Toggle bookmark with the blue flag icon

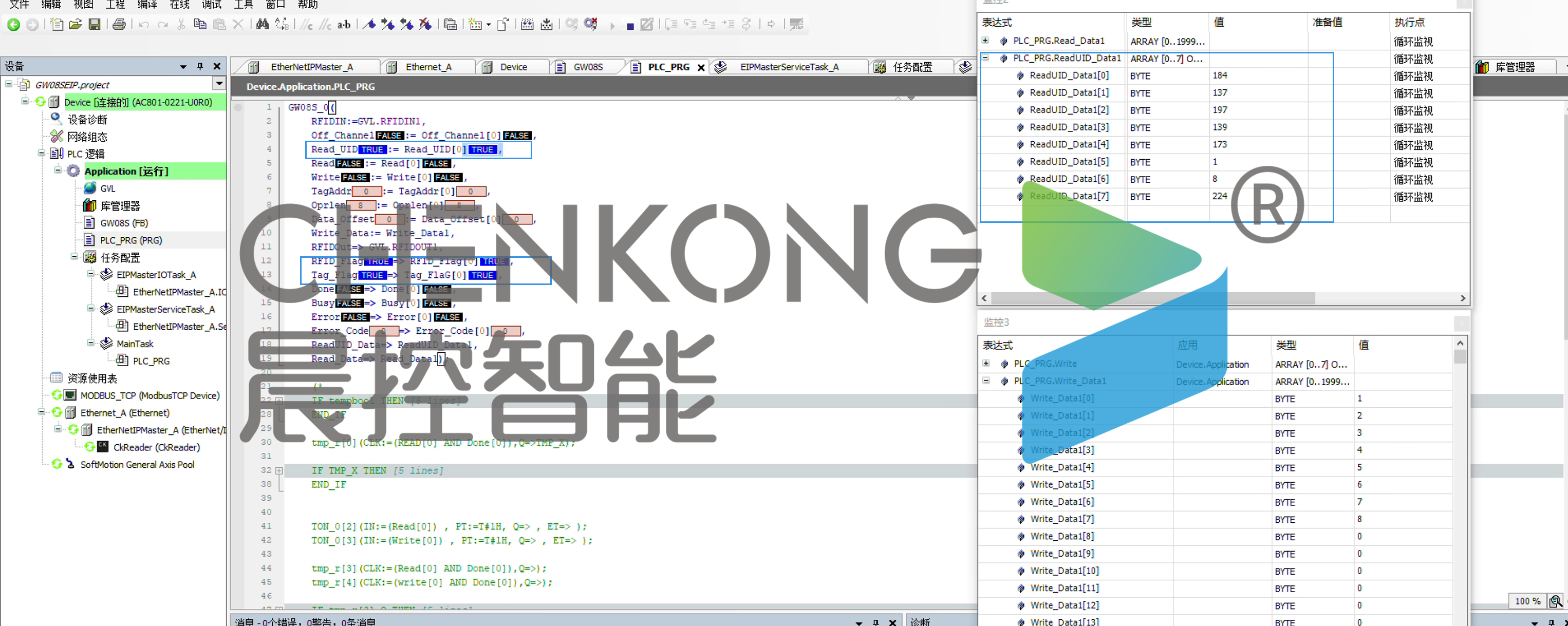click(369, 24)
